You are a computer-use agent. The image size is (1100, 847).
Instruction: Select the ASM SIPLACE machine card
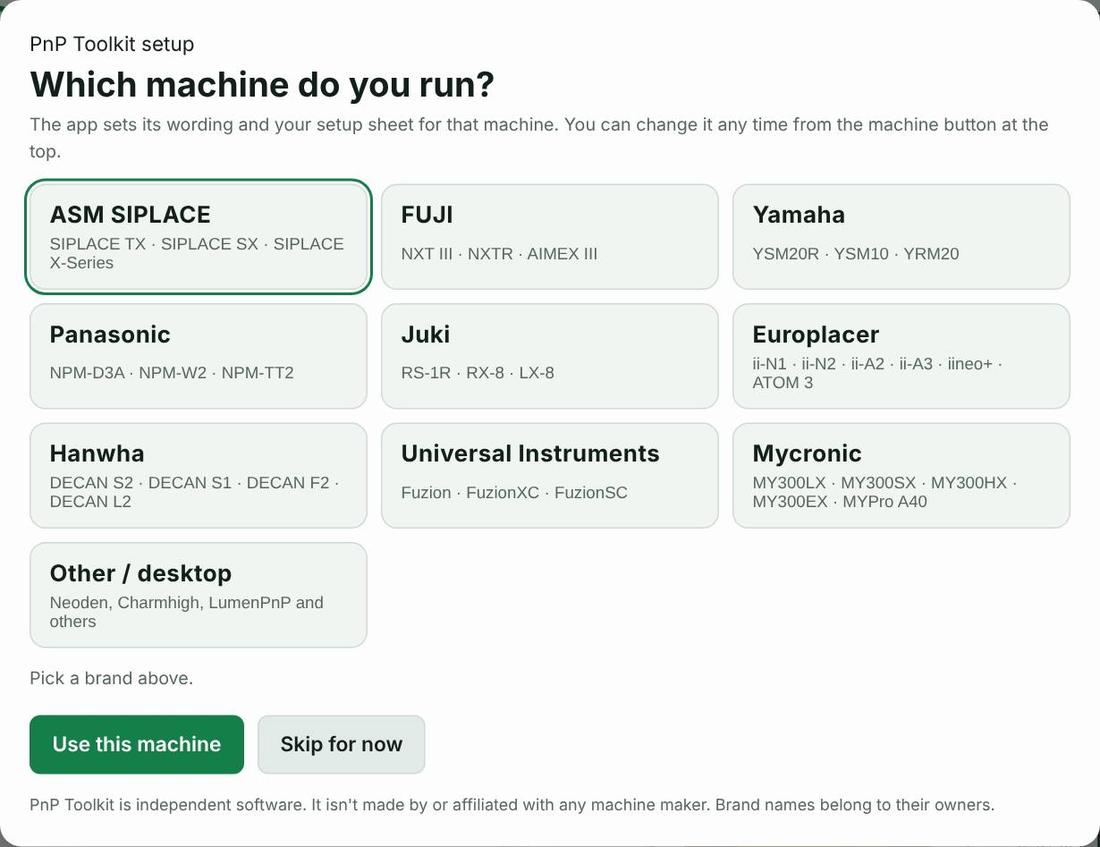(199, 236)
